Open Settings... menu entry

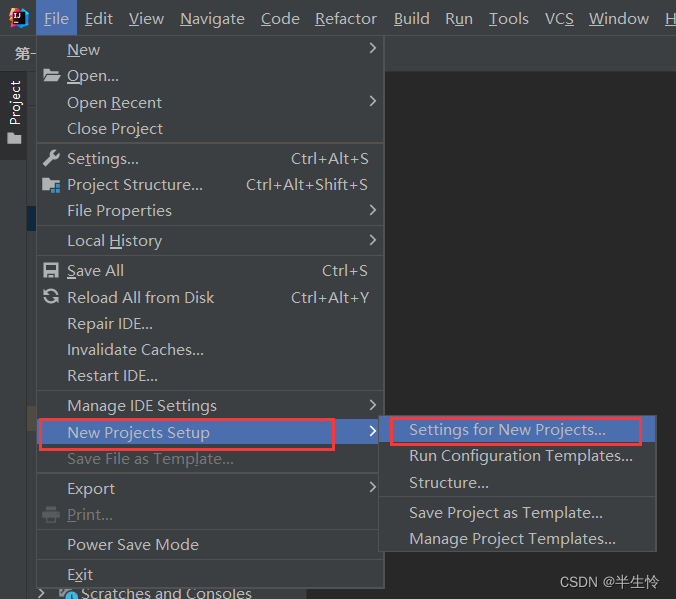[210, 159]
